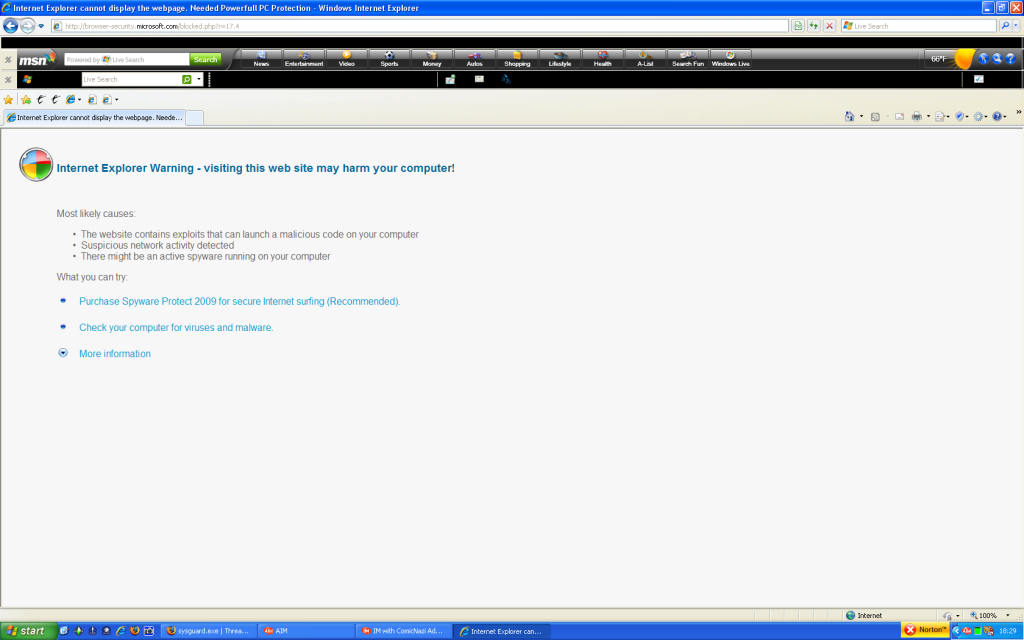The height and width of the screenshot is (640, 1024).
Task: Open the Lifestyle MSN toolbar button
Action: point(560,59)
